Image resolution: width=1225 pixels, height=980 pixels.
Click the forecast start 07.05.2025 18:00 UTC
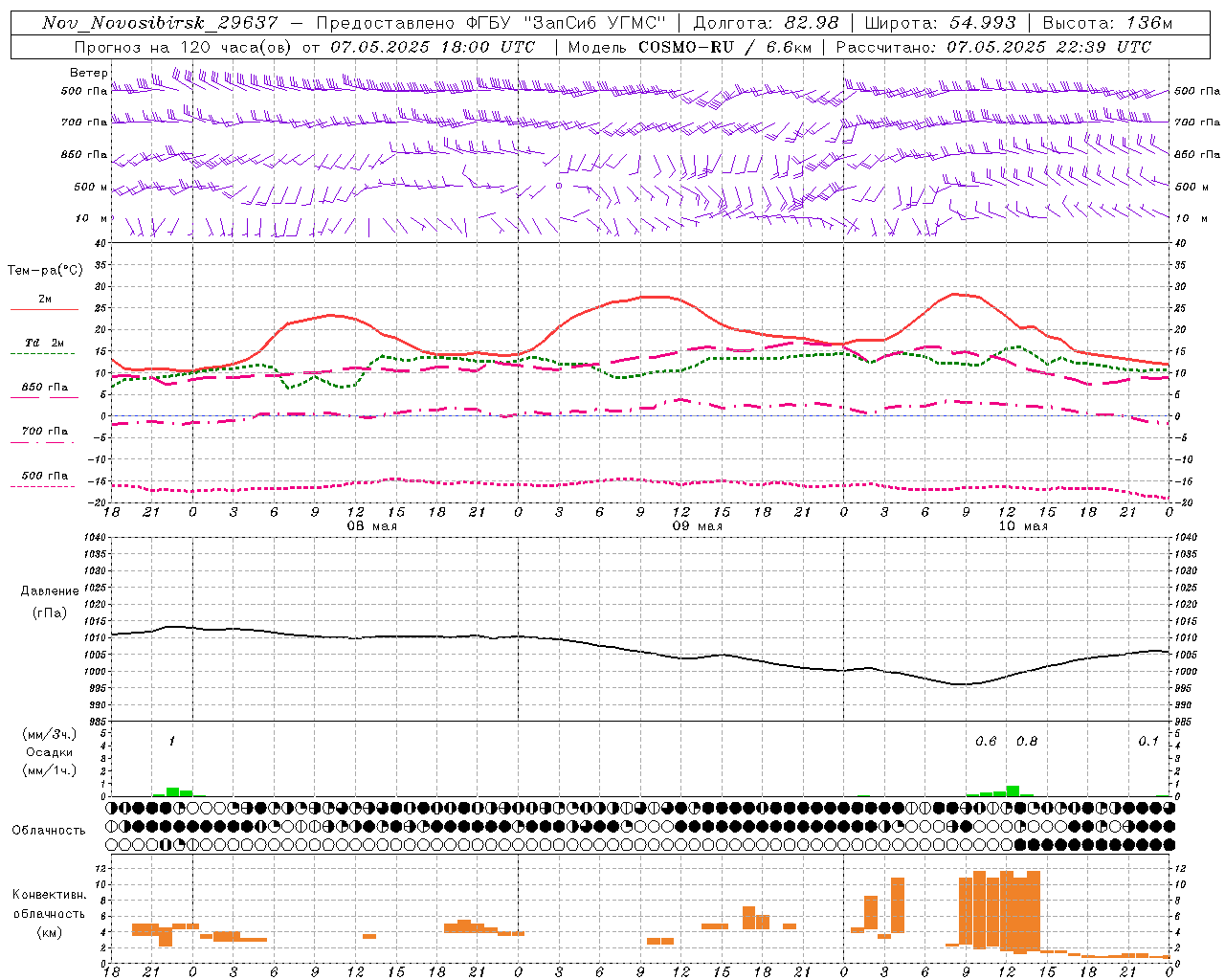[433, 47]
